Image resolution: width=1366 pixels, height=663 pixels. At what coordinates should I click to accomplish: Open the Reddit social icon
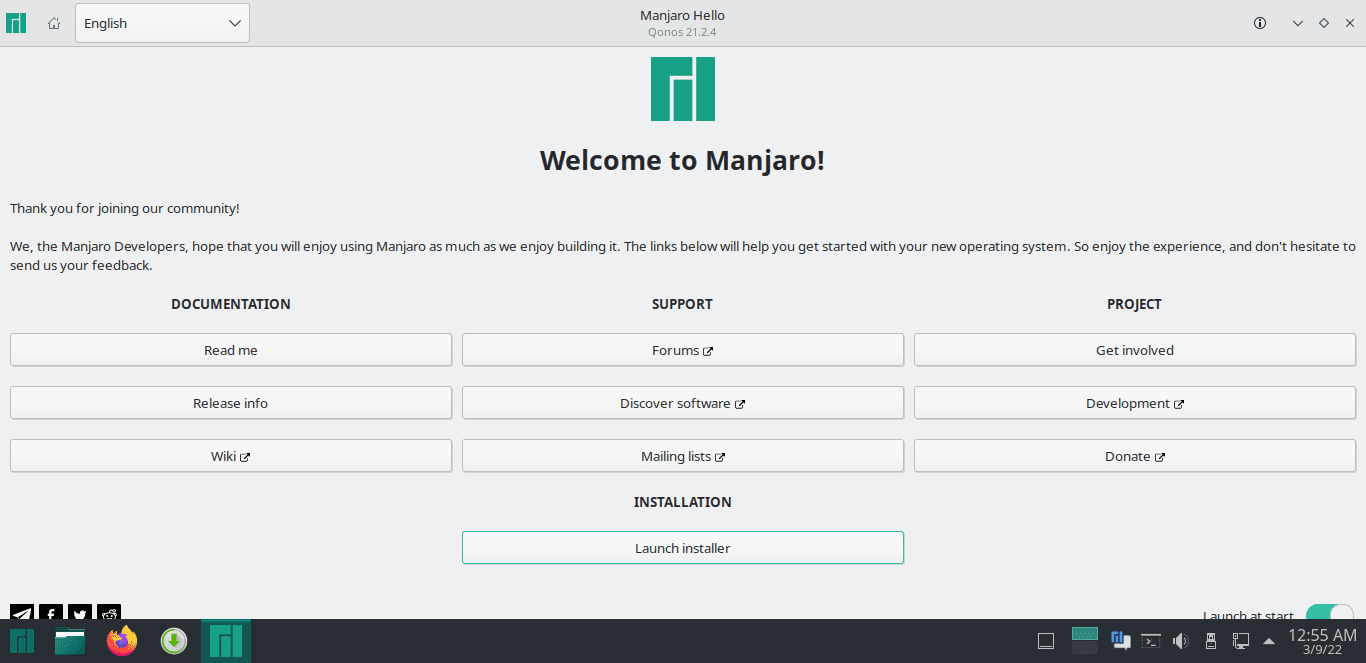[109, 612]
